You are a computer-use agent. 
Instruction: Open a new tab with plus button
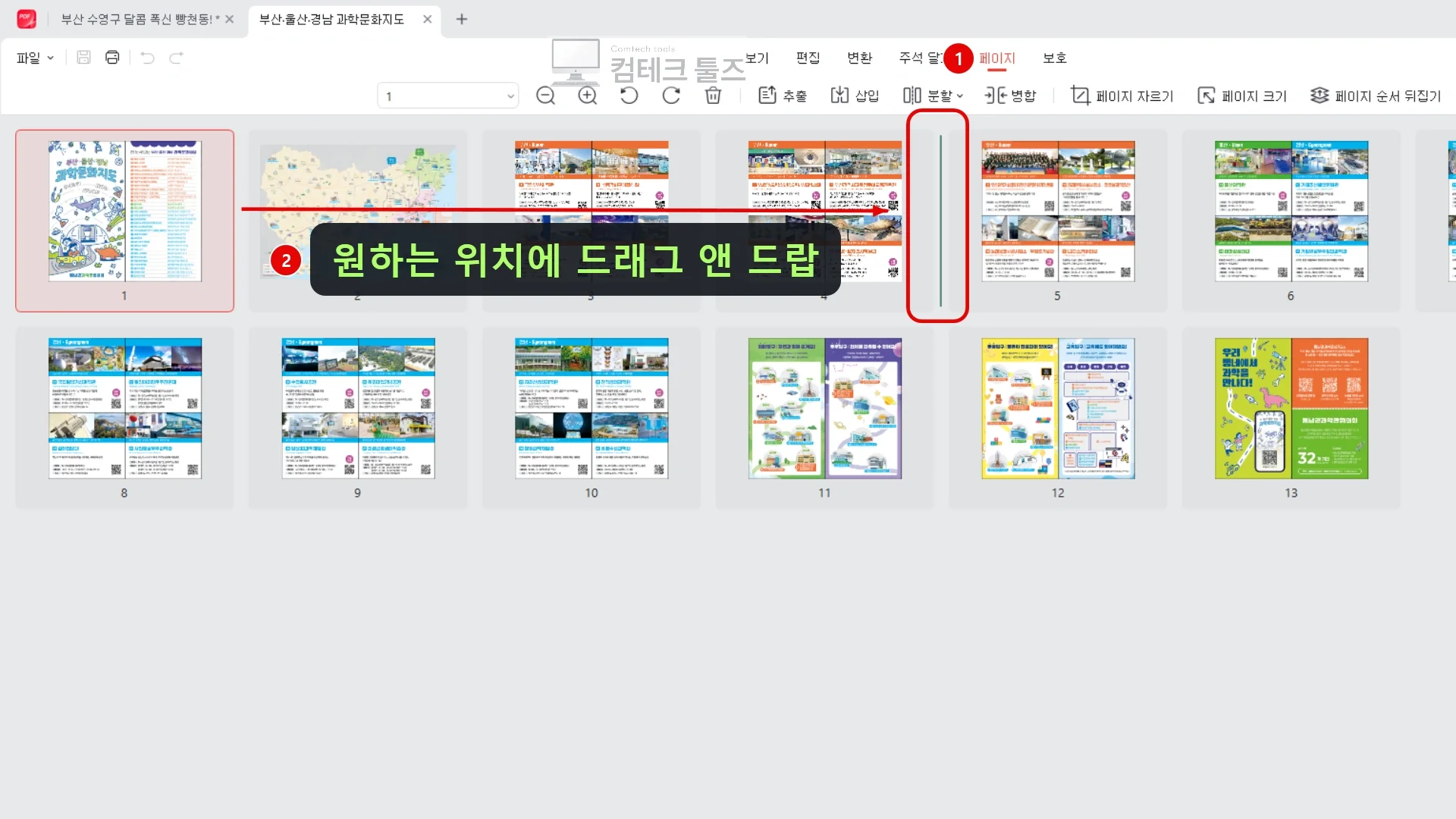coord(461,19)
